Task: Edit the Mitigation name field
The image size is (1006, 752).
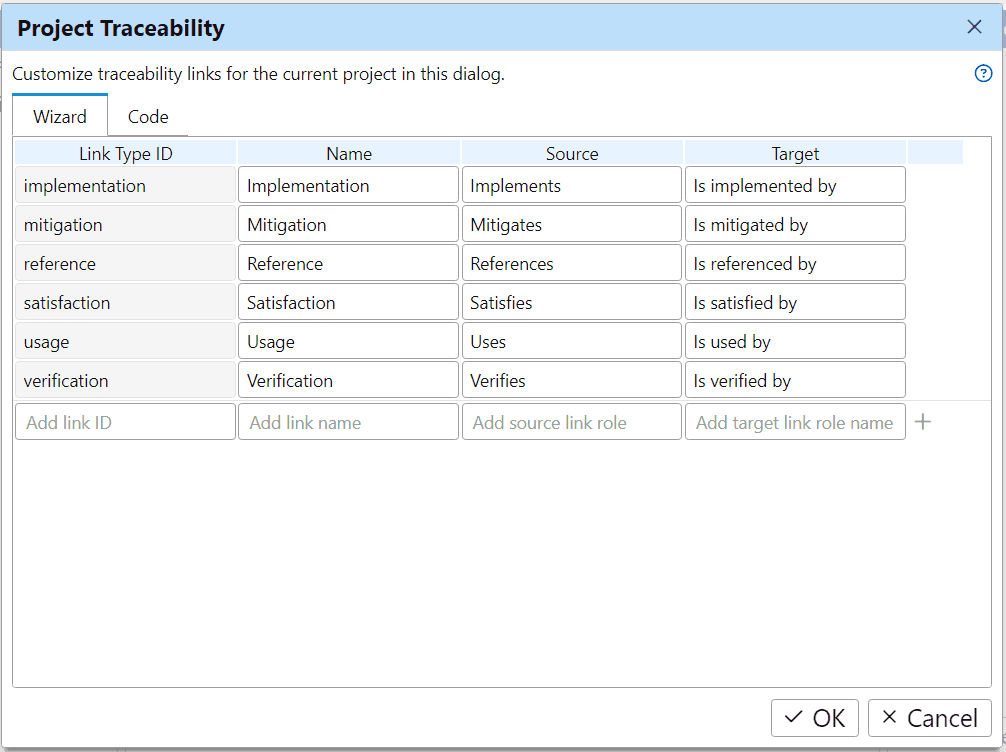Action: pyautogui.click(x=348, y=224)
